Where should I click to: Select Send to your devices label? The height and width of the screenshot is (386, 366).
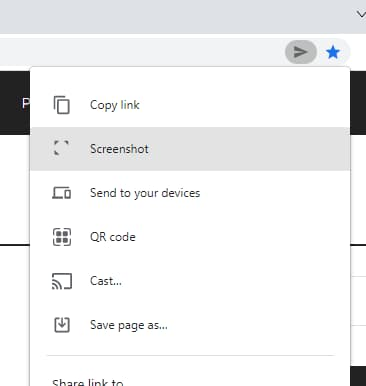[x=145, y=193]
